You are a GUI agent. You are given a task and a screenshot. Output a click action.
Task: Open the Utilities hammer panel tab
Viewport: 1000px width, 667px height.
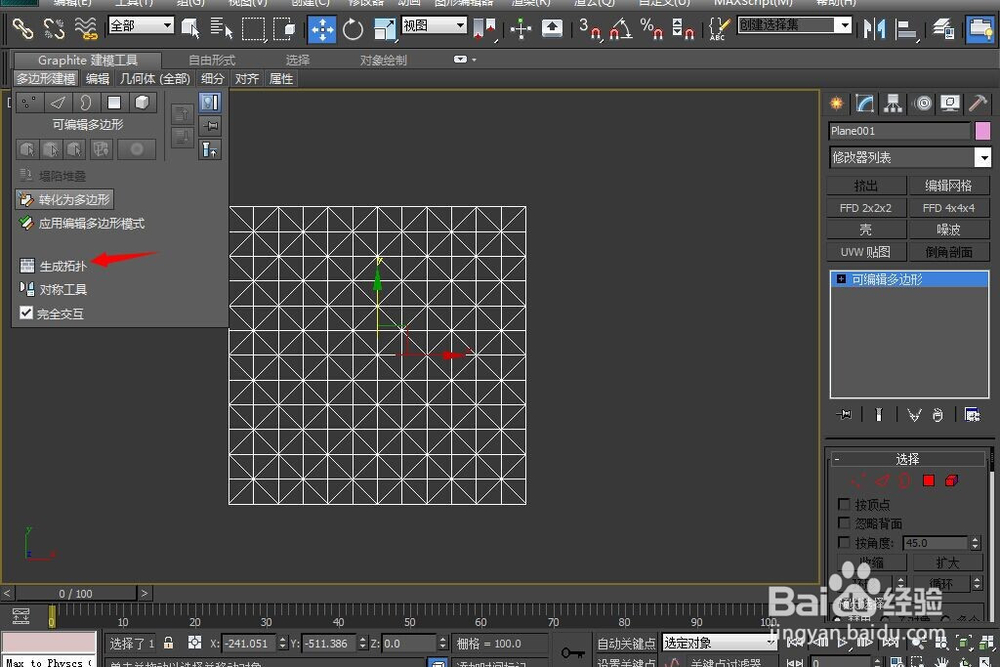(x=978, y=103)
